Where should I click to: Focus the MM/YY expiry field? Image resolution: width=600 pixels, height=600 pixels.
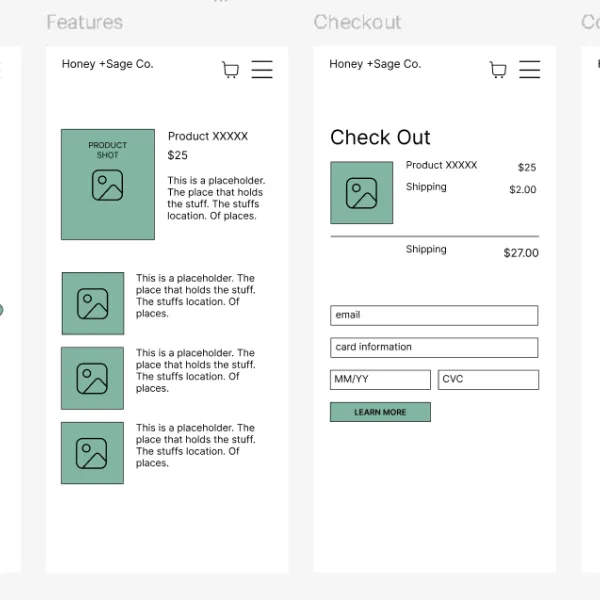point(380,380)
